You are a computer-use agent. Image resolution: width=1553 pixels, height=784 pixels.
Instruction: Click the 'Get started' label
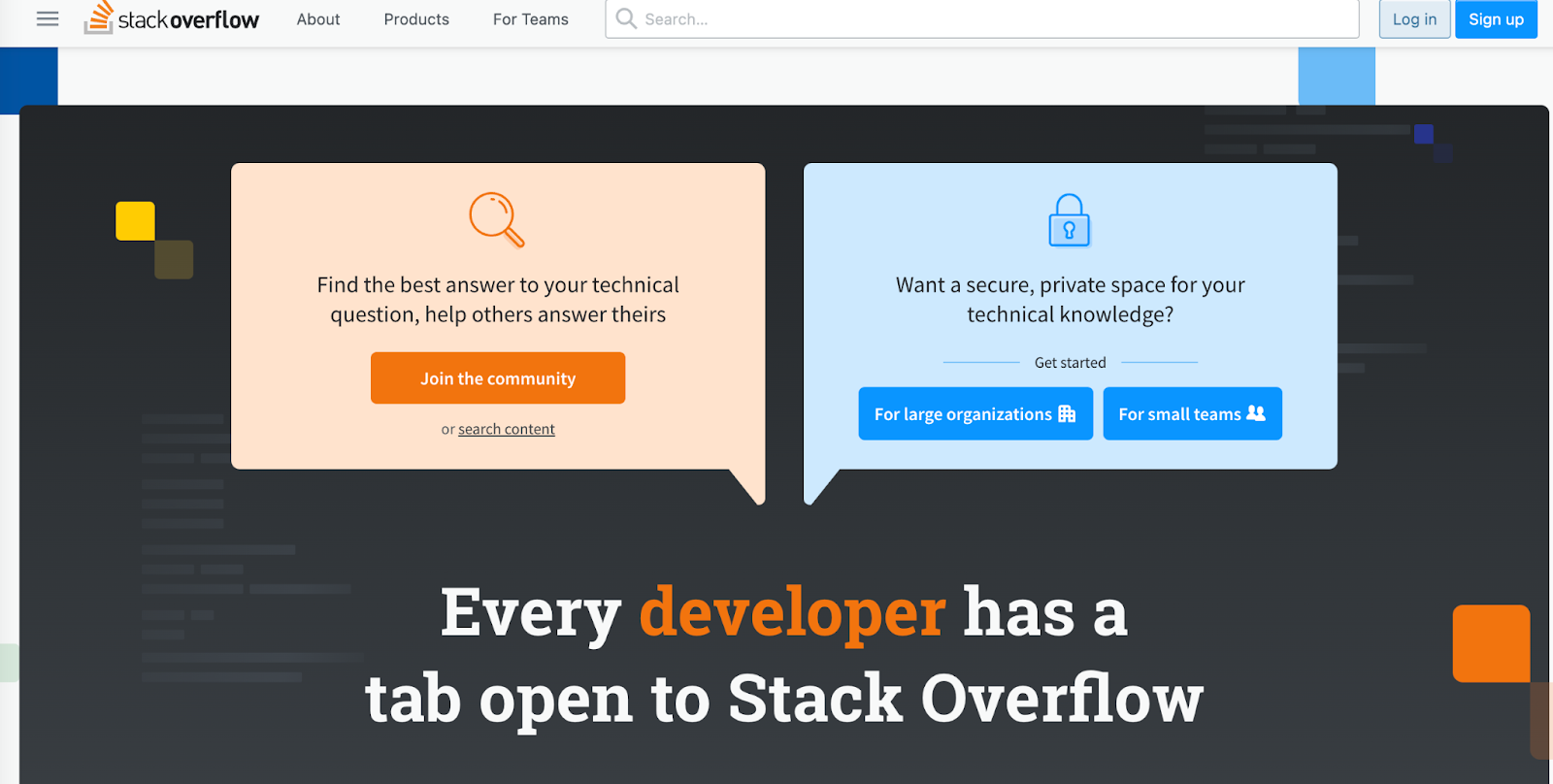point(1070,363)
